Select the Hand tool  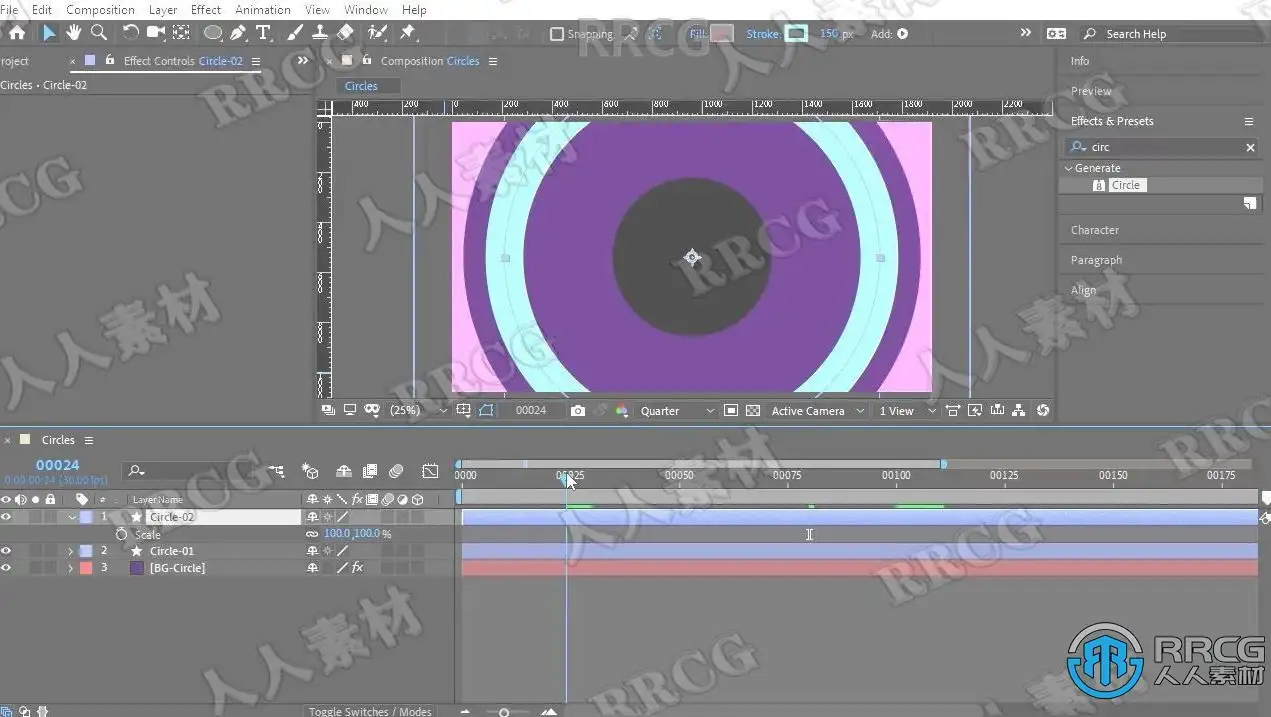click(74, 33)
